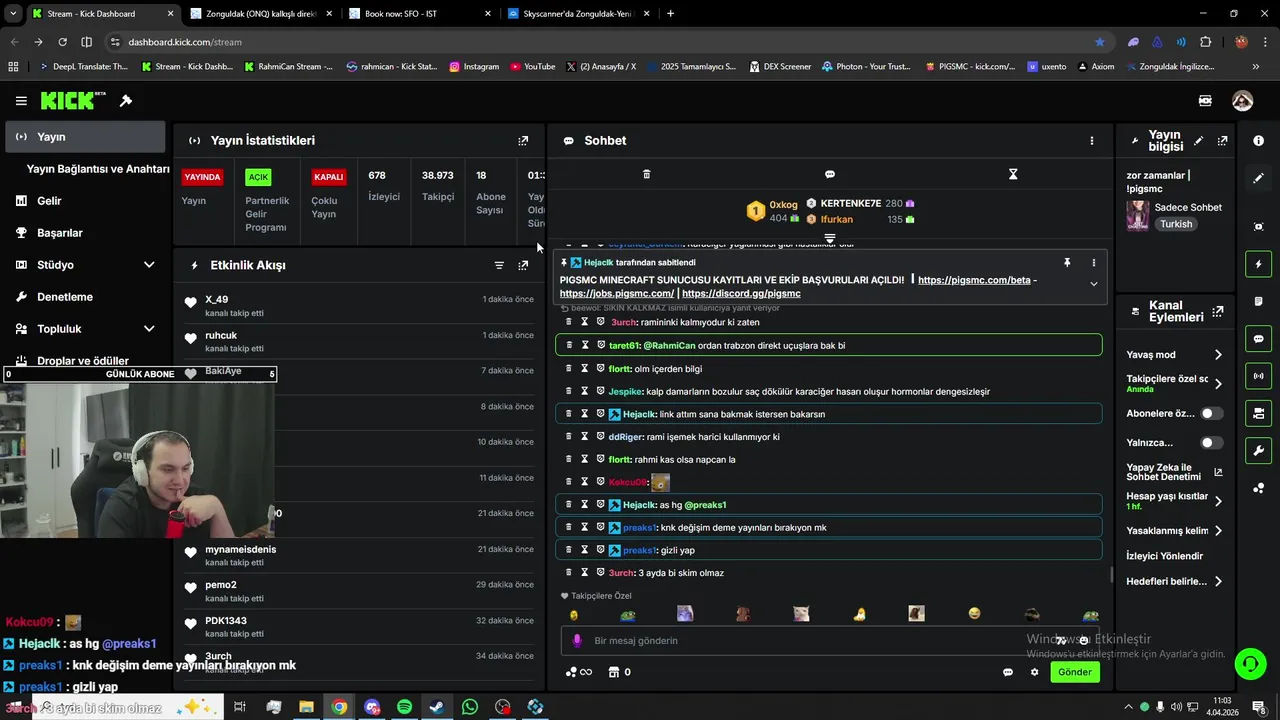Open the Etkinlik Akışı filter icon
This screenshot has width=1280, height=720.
tap(499, 265)
